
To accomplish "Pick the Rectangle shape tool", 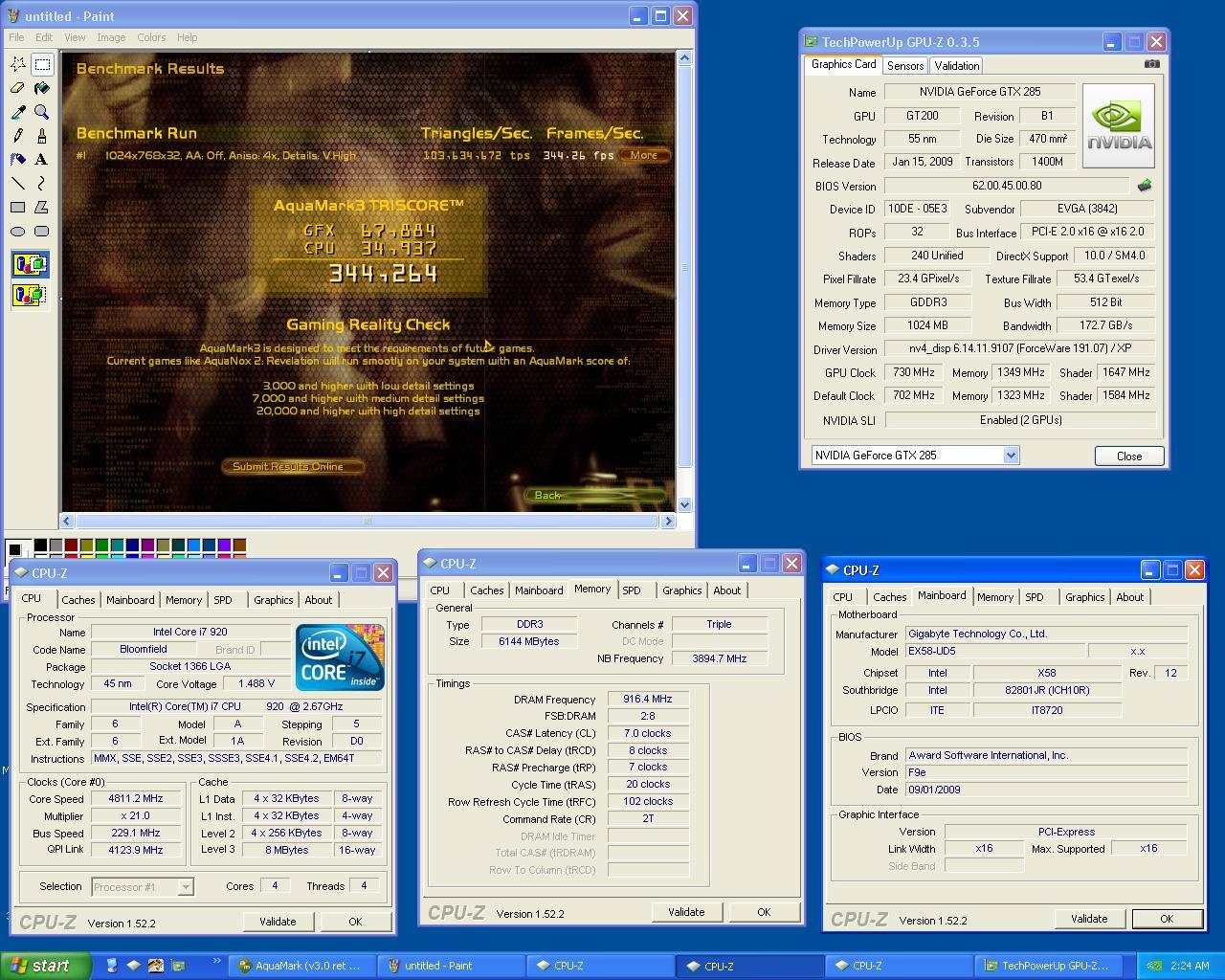I will 18,208.
